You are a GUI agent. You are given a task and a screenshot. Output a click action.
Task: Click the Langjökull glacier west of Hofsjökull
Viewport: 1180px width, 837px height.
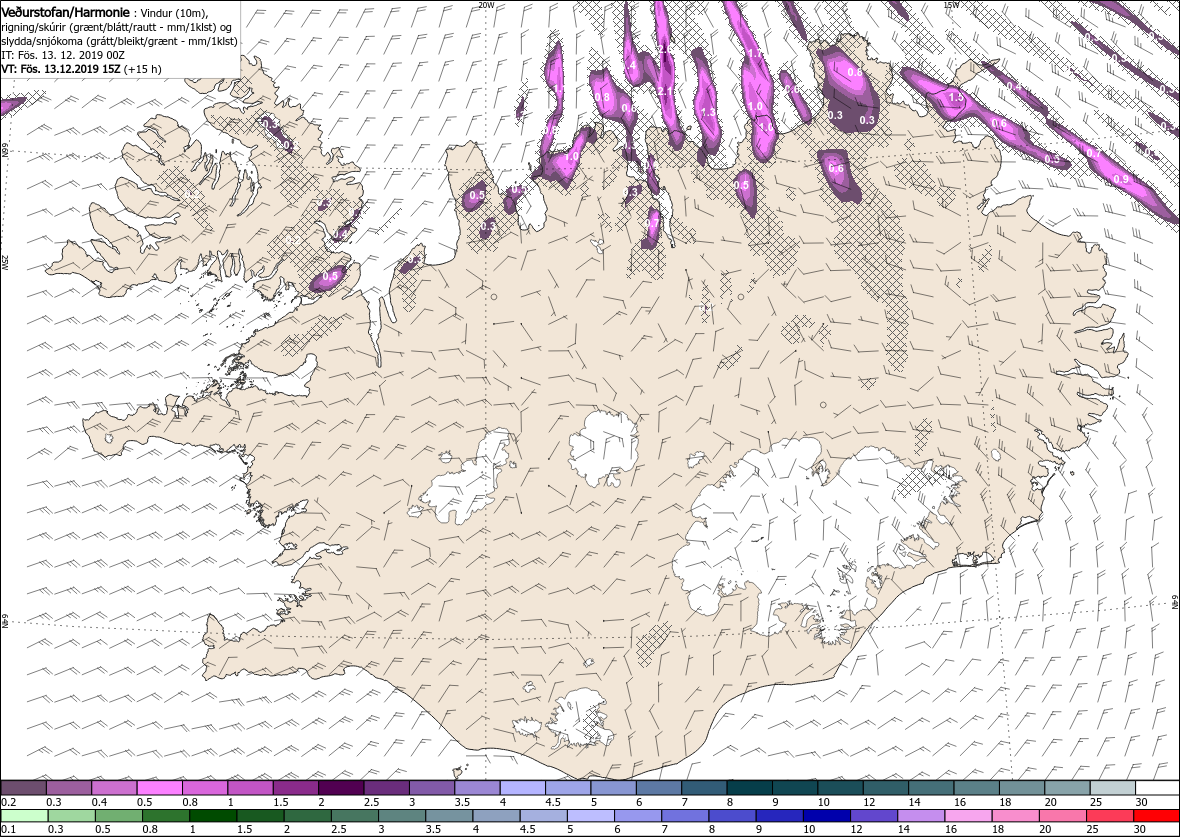pos(470,482)
